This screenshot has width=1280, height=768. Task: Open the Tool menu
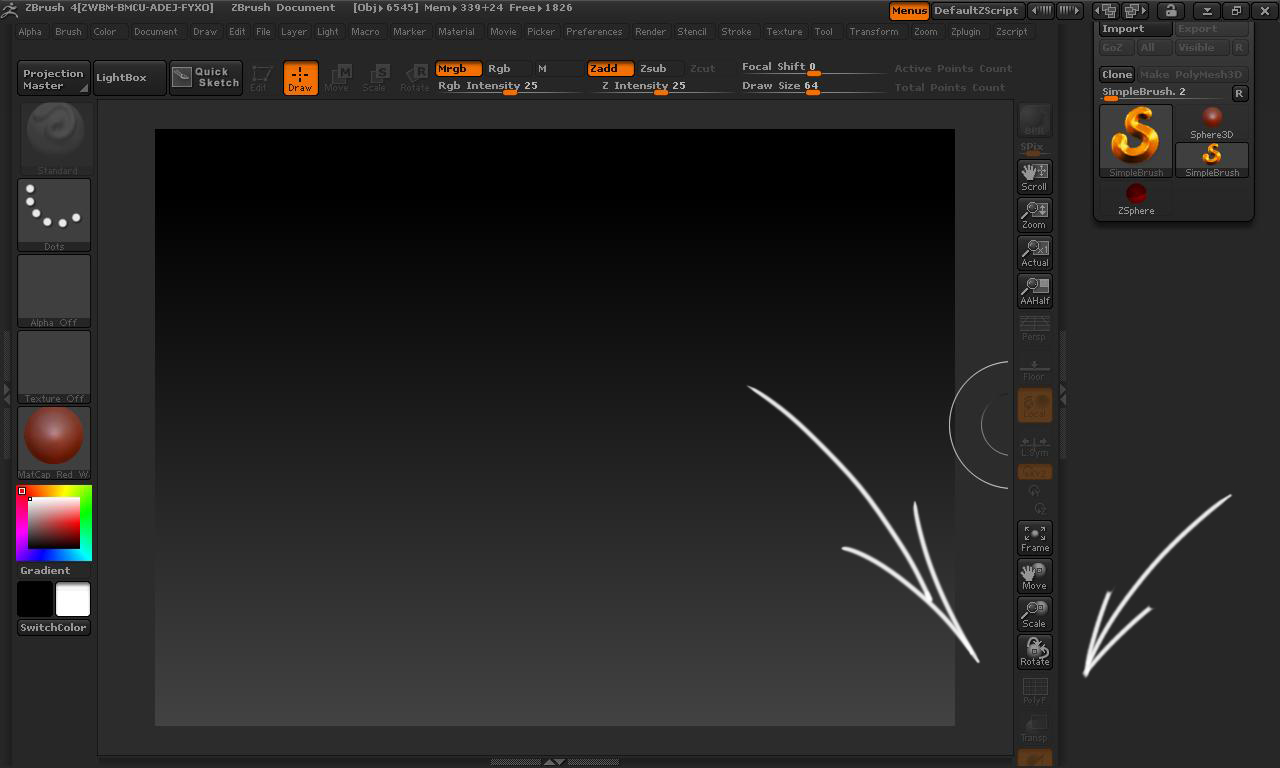[x=824, y=31]
